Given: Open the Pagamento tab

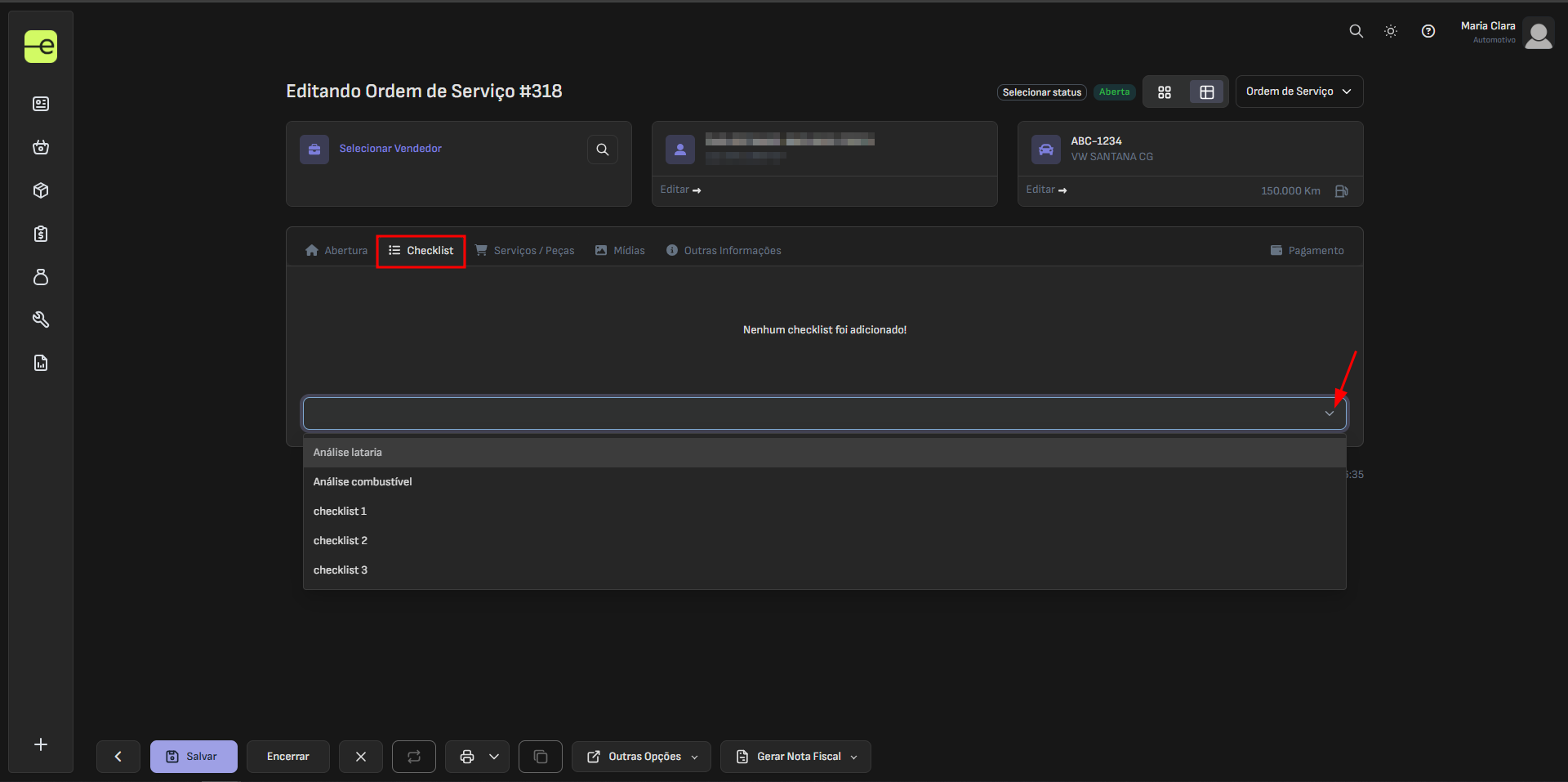Looking at the screenshot, I should click(x=1307, y=251).
